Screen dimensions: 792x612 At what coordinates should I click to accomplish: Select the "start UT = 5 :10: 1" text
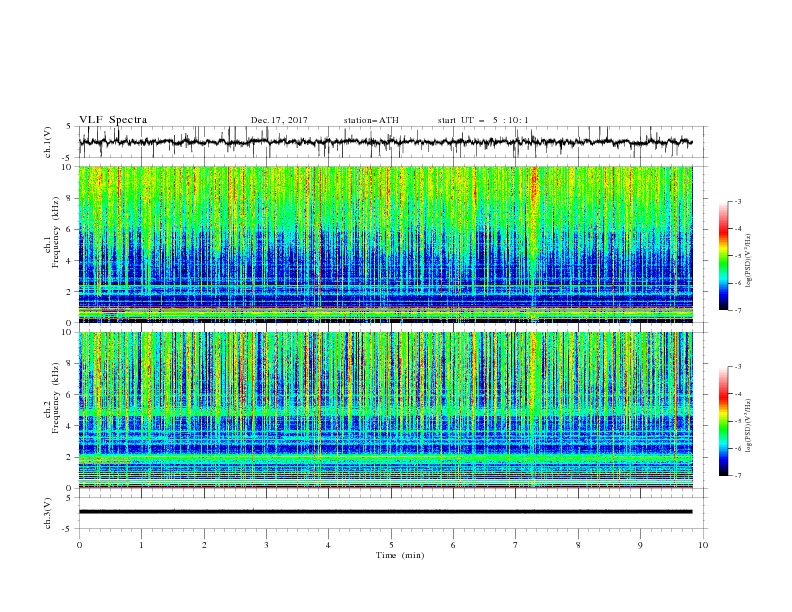tap(483, 120)
